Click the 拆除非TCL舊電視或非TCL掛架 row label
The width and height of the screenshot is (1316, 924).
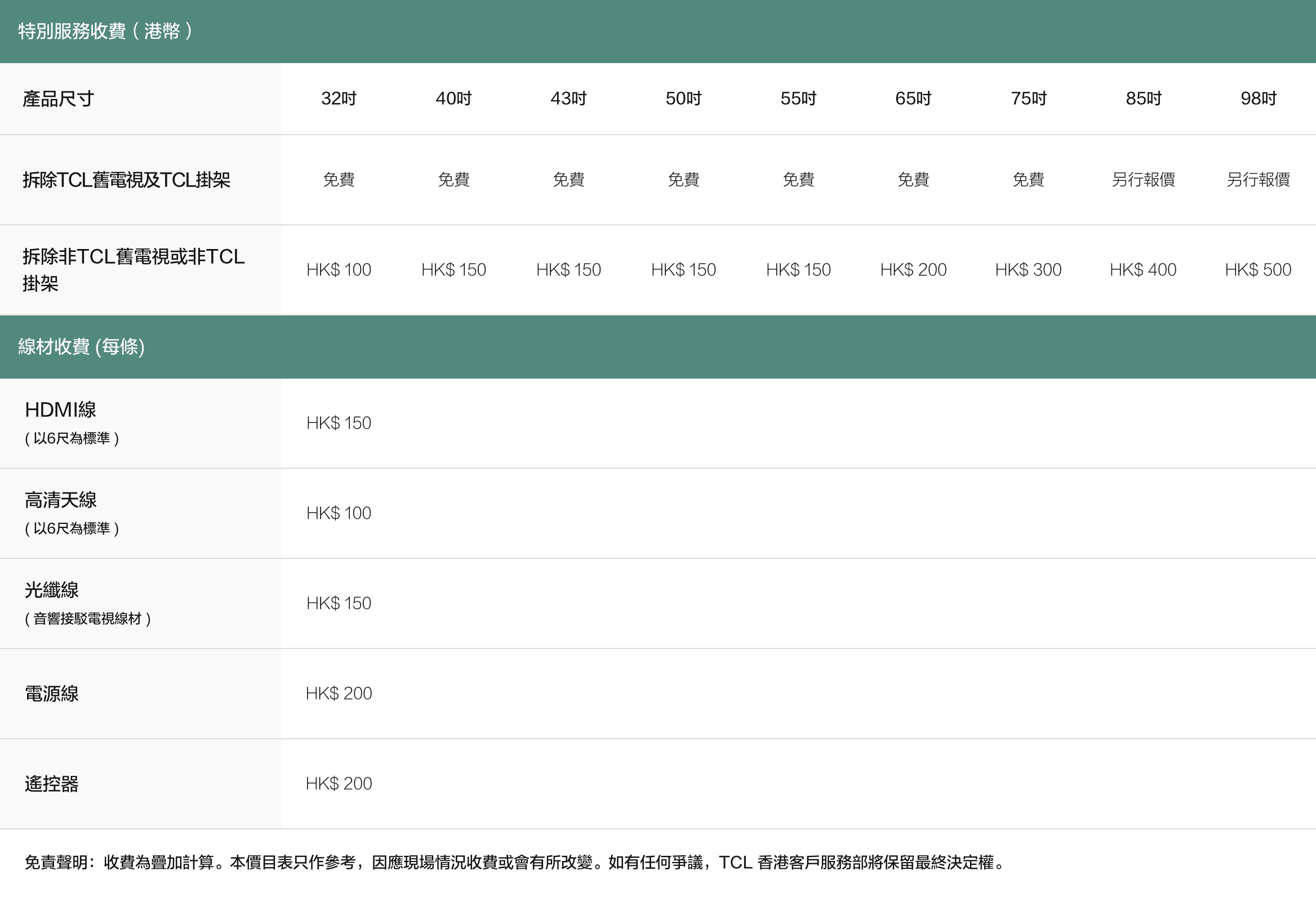pos(133,269)
